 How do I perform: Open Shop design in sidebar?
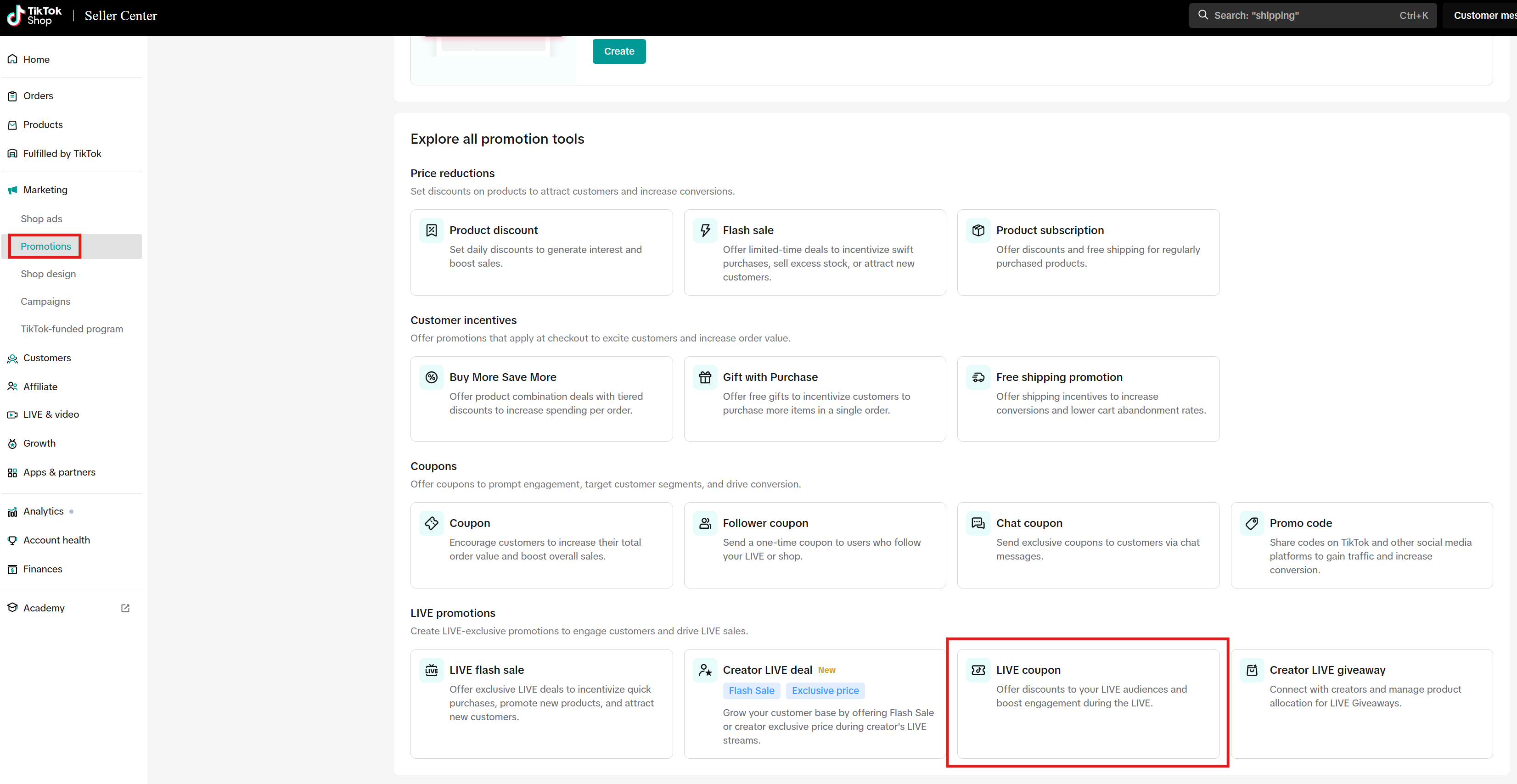[48, 274]
